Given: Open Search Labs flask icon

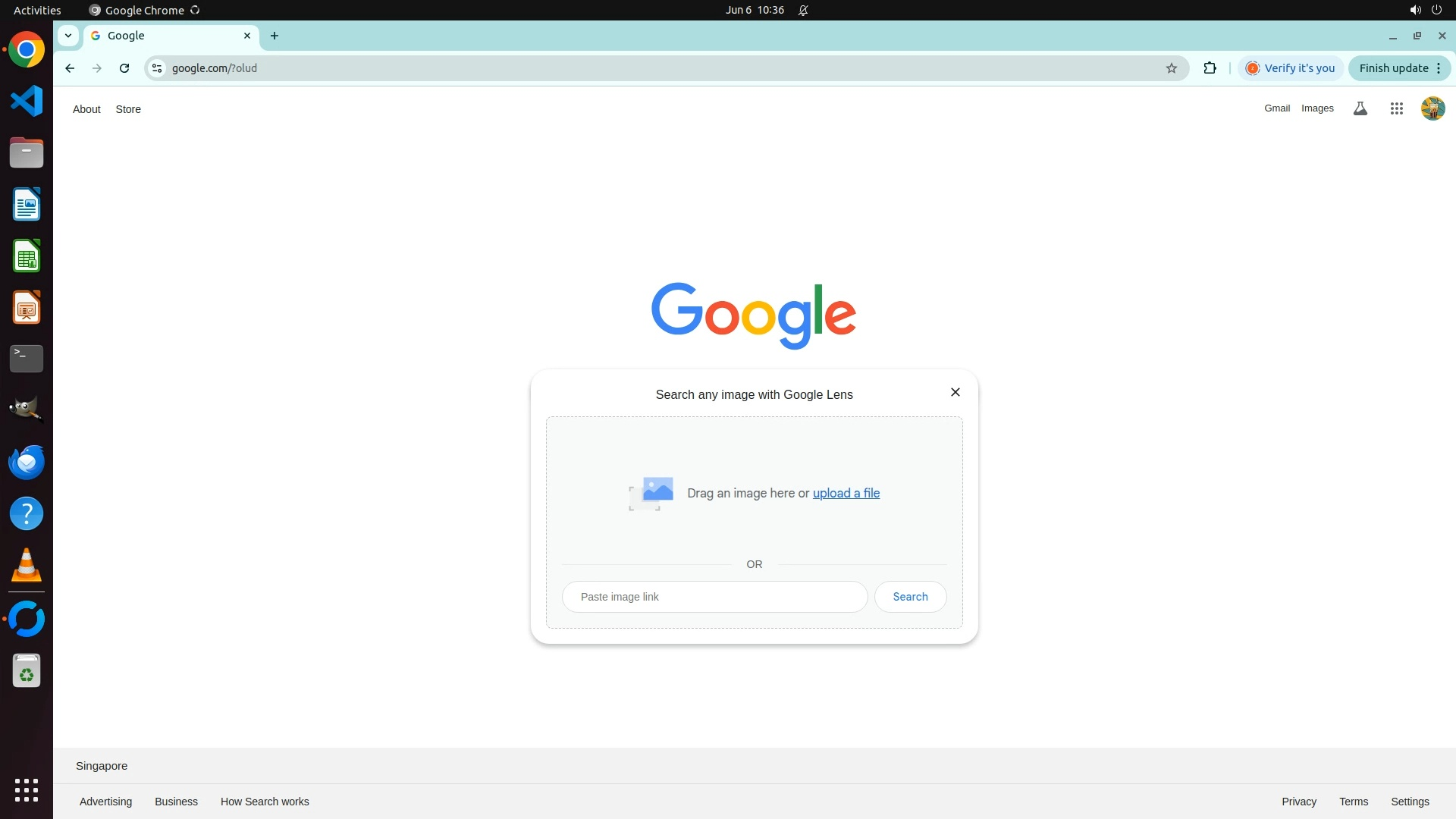Looking at the screenshot, I should (x=1360, y=108).
